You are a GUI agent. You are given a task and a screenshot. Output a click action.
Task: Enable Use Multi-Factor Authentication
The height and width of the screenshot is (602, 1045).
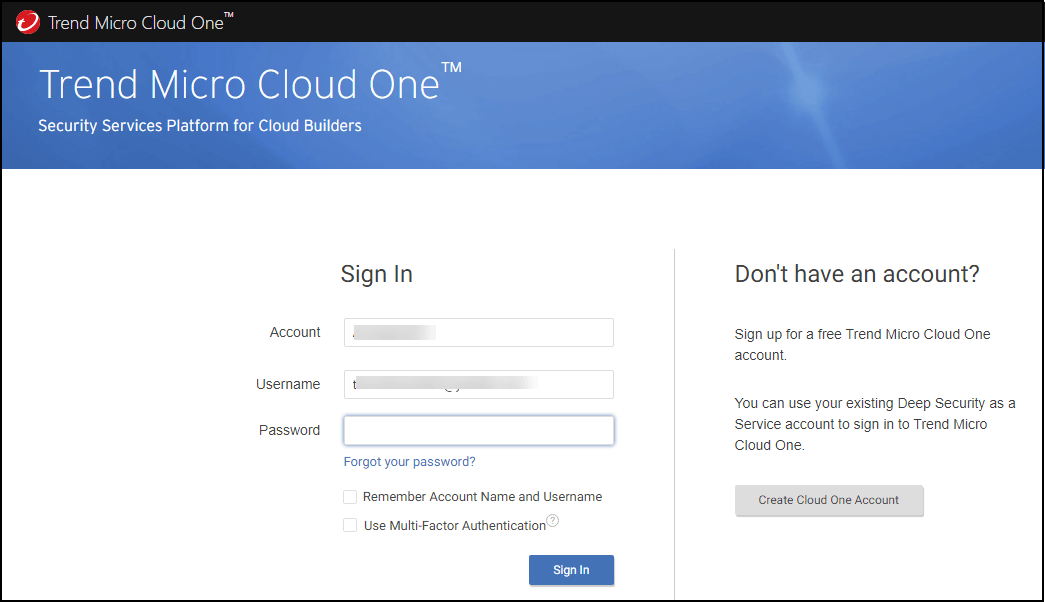[350, 525]
